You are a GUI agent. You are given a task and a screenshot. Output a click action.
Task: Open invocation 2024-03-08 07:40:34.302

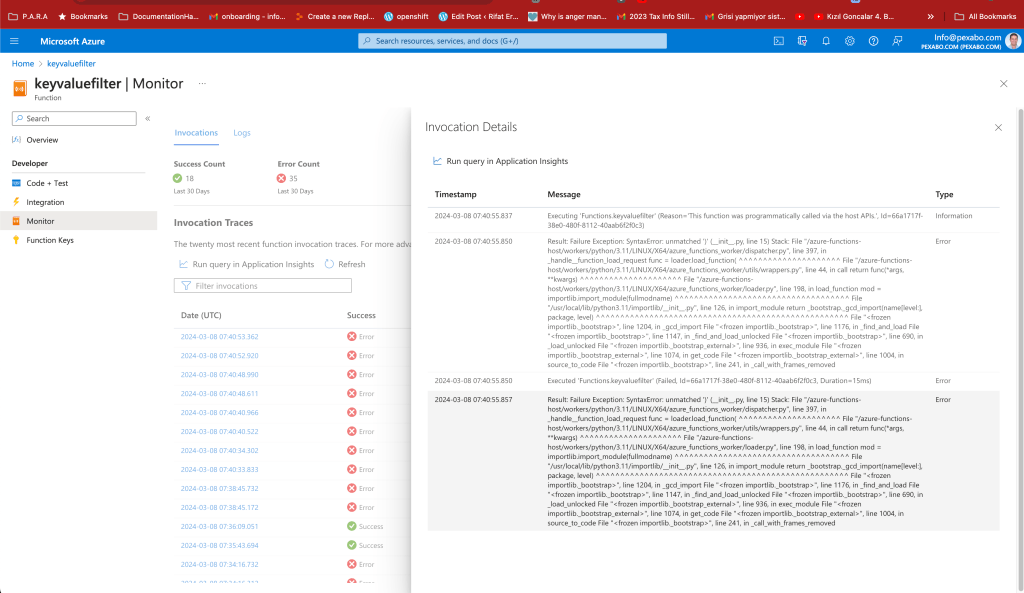point(219,451)
